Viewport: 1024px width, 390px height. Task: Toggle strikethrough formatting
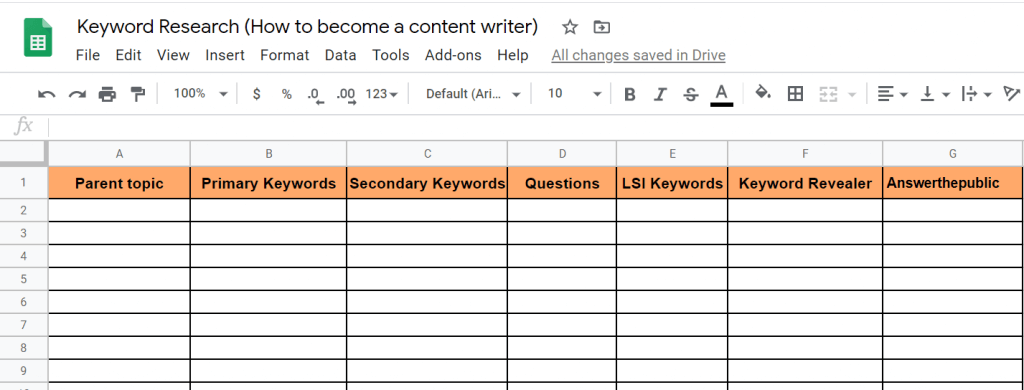(x=690, y=95)
